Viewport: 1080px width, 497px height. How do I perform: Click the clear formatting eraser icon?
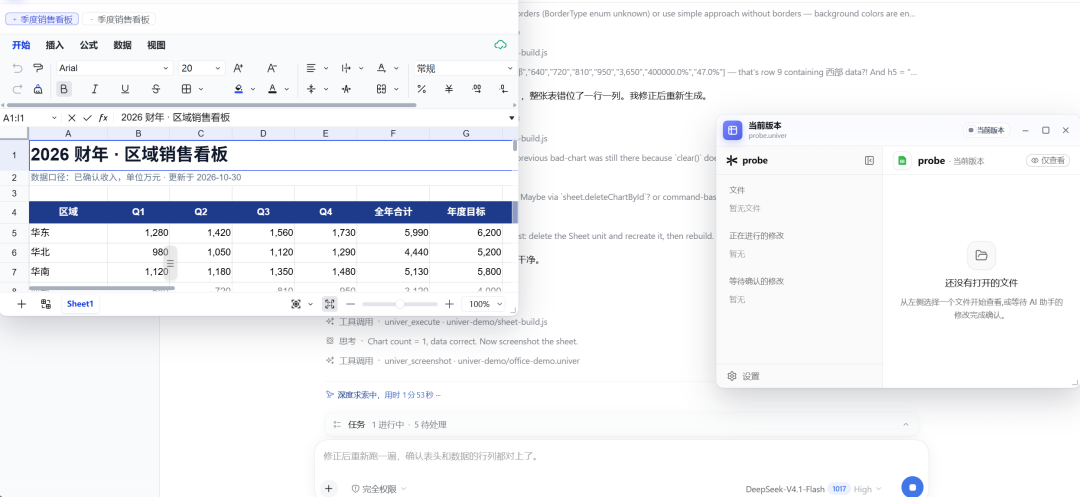(38, 89)
